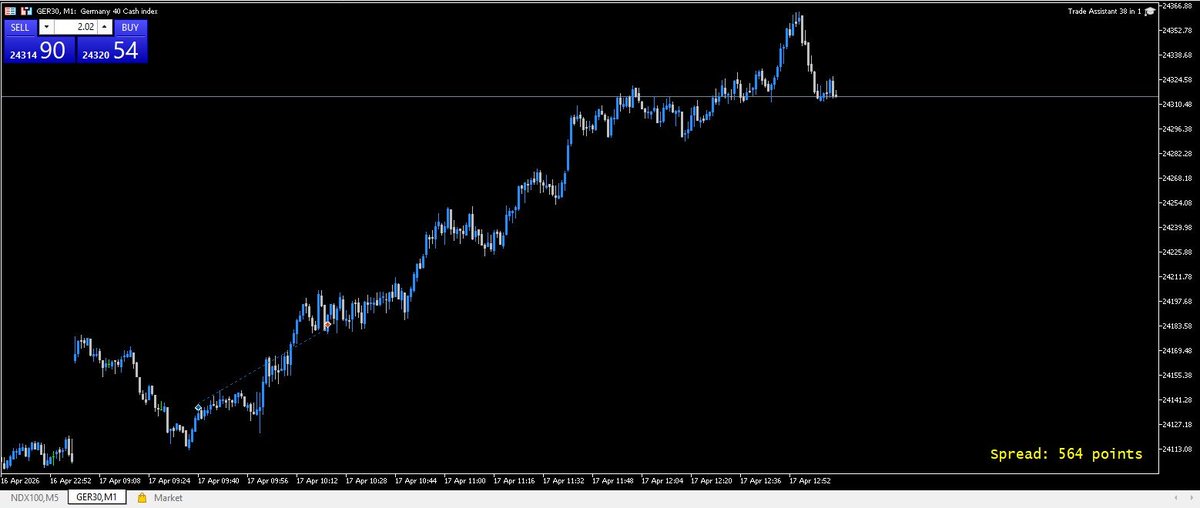Click price level 24268.18 on the scale
The height and width of the screenshot is (508, 1200).
[1178, 178]
